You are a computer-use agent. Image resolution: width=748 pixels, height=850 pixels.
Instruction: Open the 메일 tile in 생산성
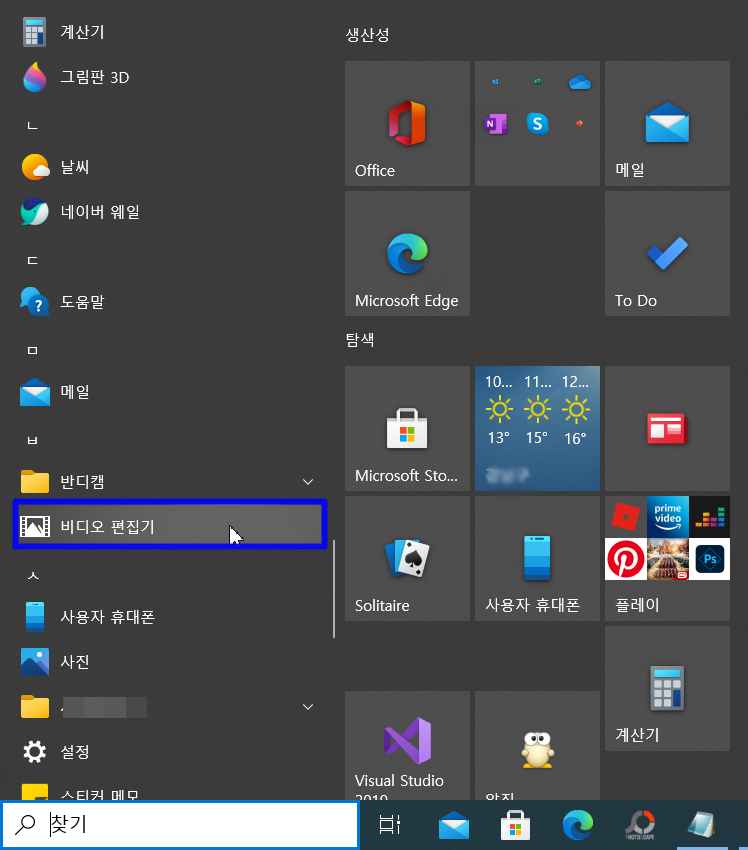(667, 123)
